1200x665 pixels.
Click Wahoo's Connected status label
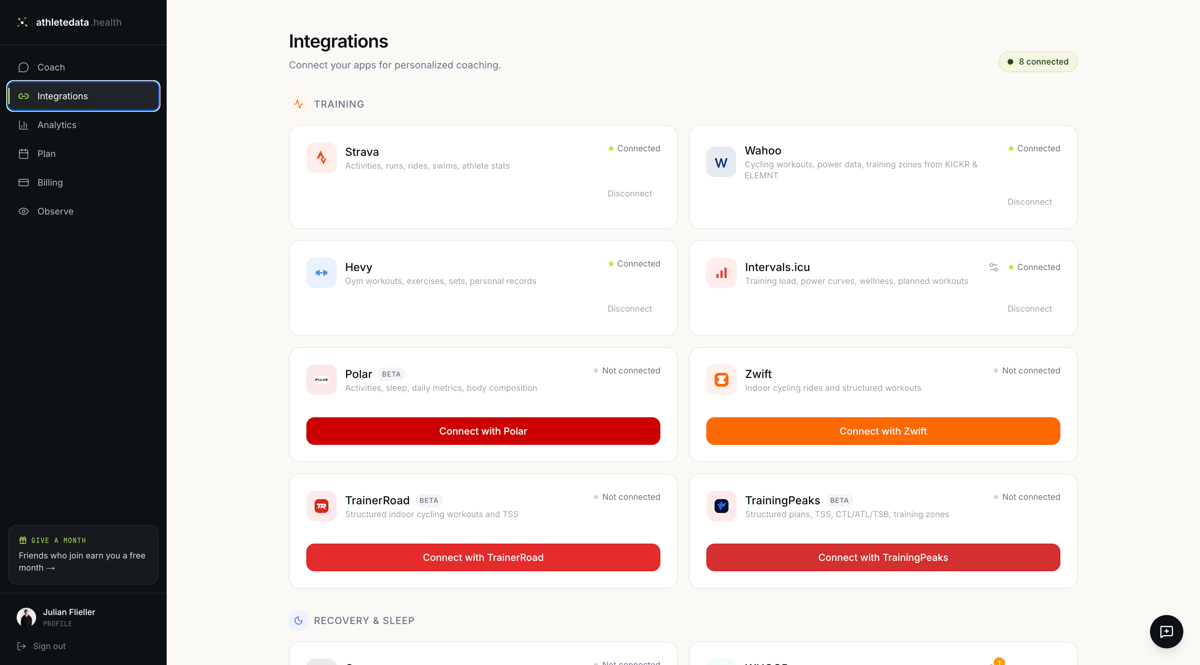(1034, 149)
